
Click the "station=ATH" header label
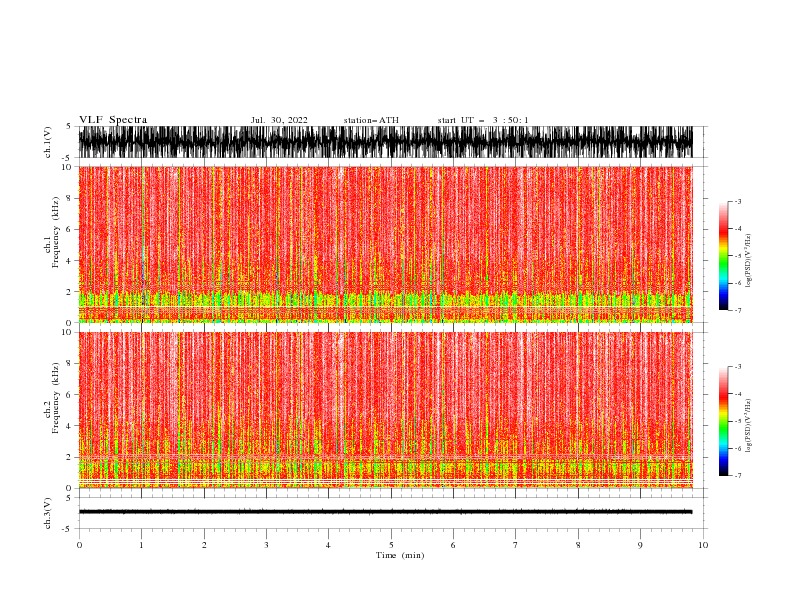click(371, 120)
